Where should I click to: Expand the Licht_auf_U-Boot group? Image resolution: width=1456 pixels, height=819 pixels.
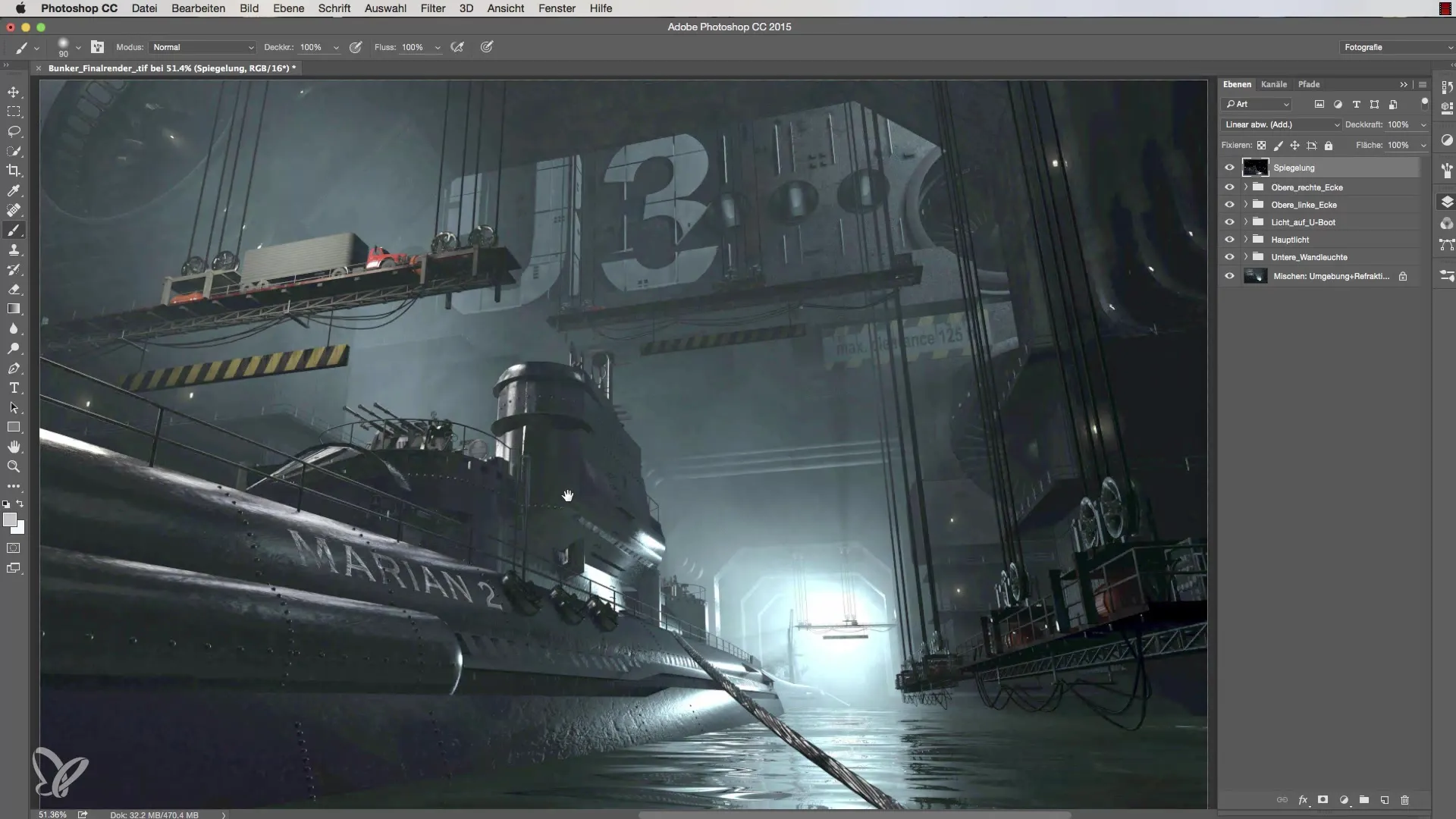[x=1245, y=222]
